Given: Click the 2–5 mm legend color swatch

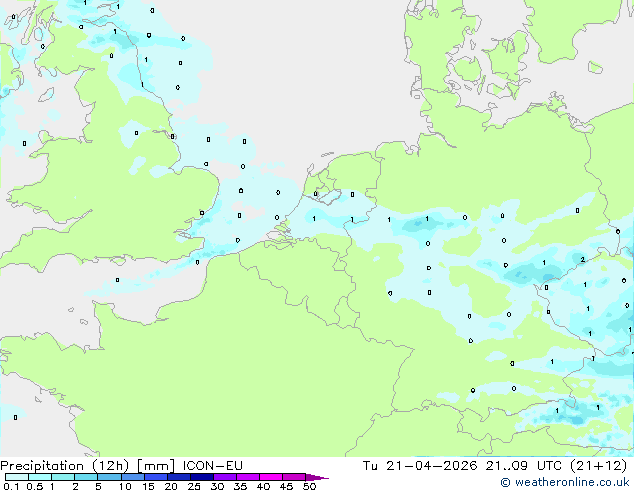Looking at the screenshot, I should click(x=86, y=477).
